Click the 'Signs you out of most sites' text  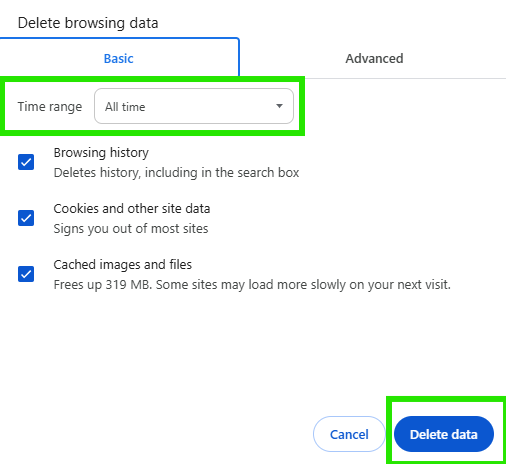coord(131,229)
